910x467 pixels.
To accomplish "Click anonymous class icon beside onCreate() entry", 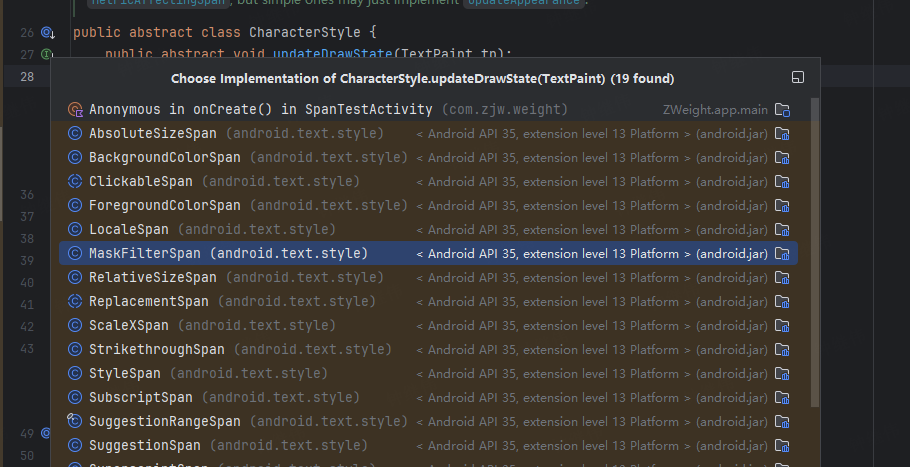I will 75,110.
